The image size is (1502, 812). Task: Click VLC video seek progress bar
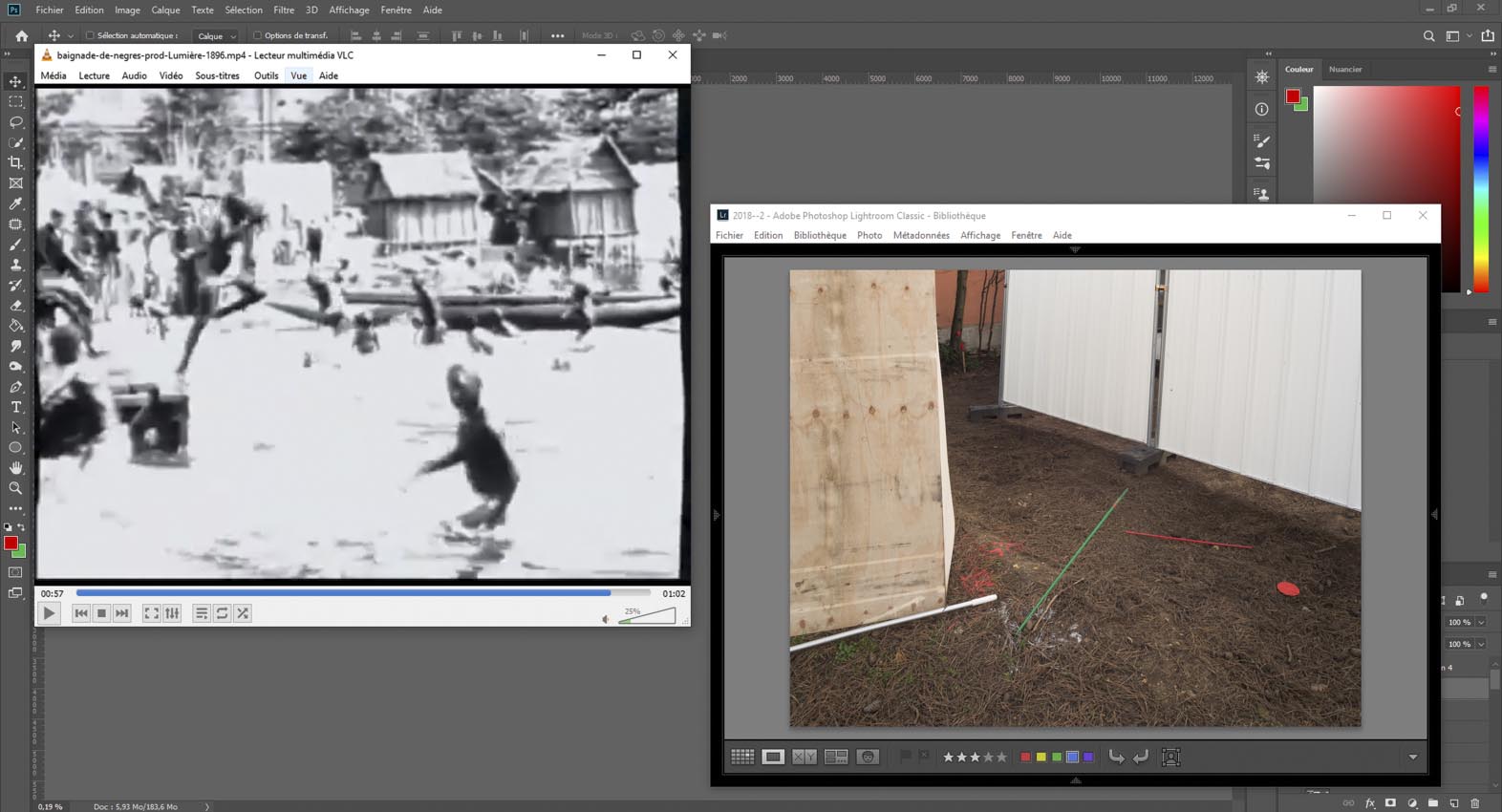(363, 593)
